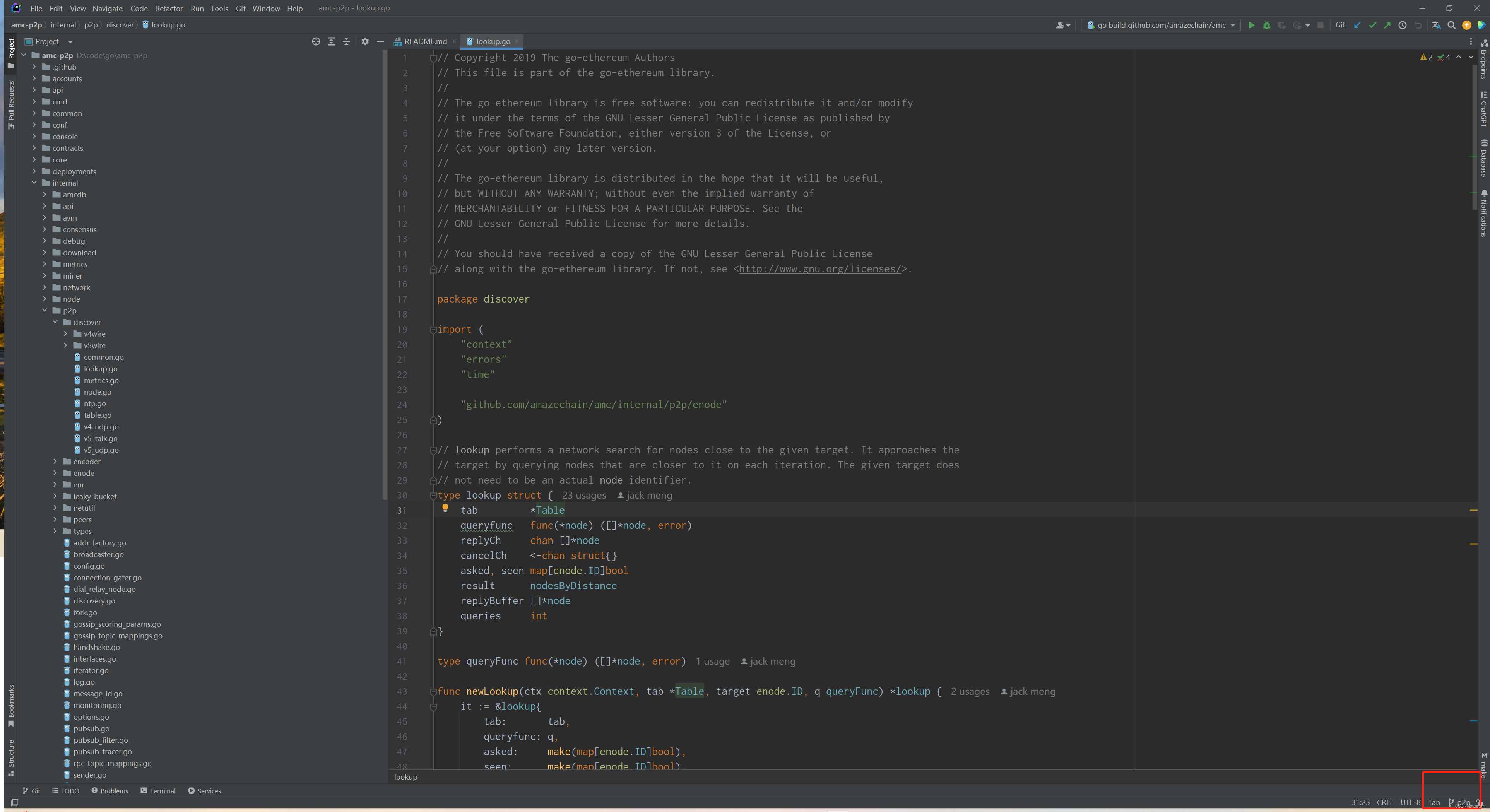Open the gnu.org licenses link
Screen dimensions: 1490x812
819,269
